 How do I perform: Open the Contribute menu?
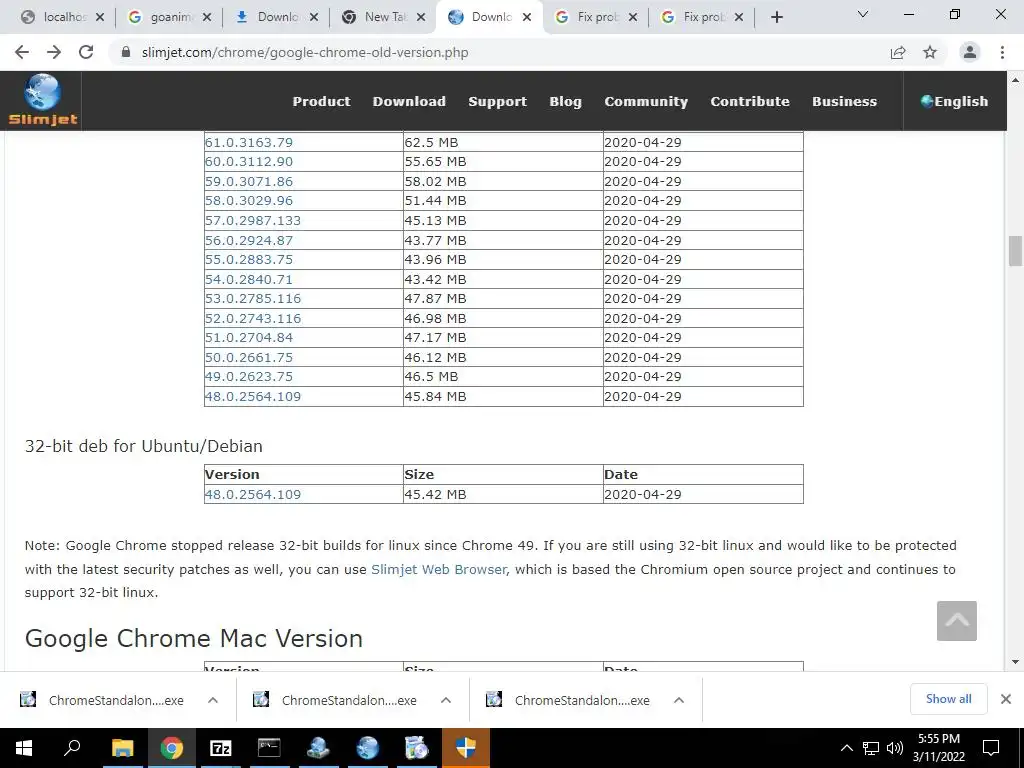(x=750, y=101)
